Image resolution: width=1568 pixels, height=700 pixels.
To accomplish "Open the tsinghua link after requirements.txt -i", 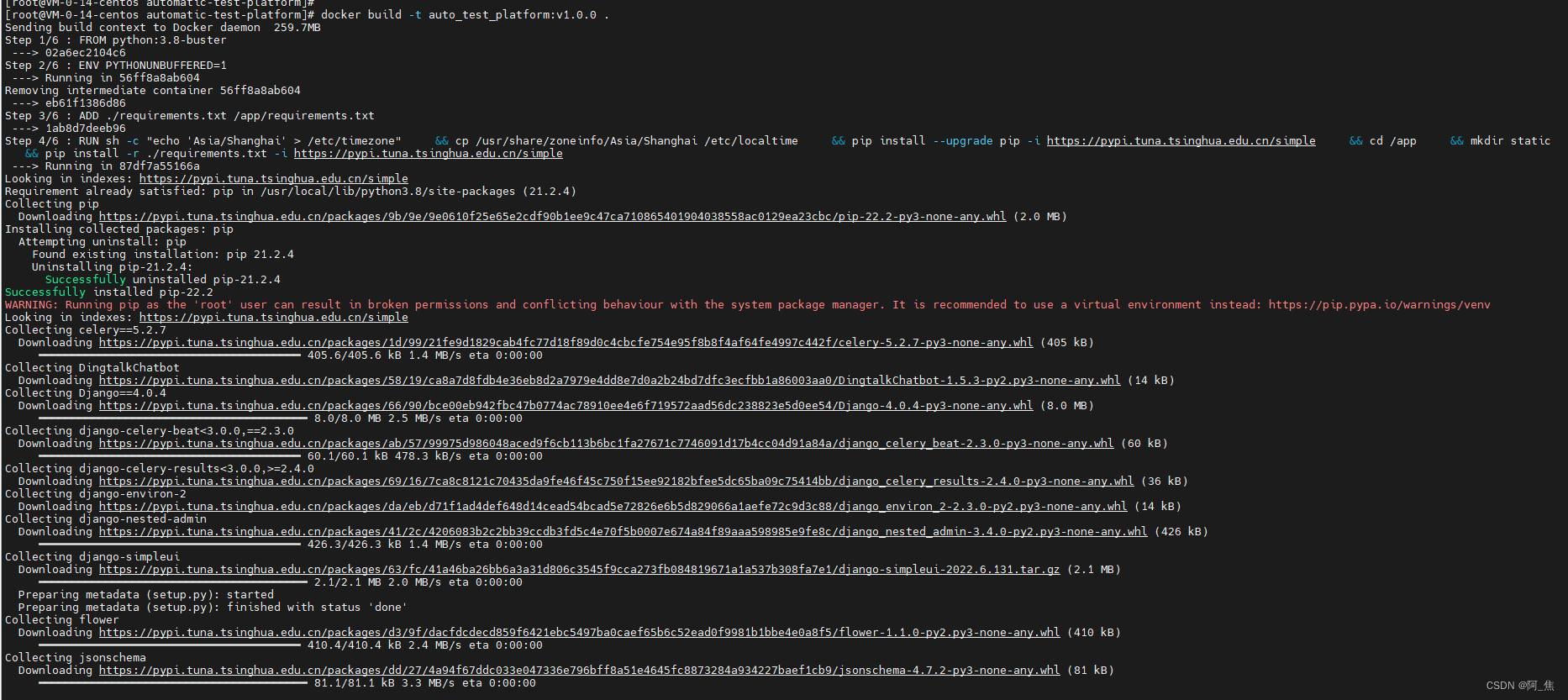I will 428,154.
